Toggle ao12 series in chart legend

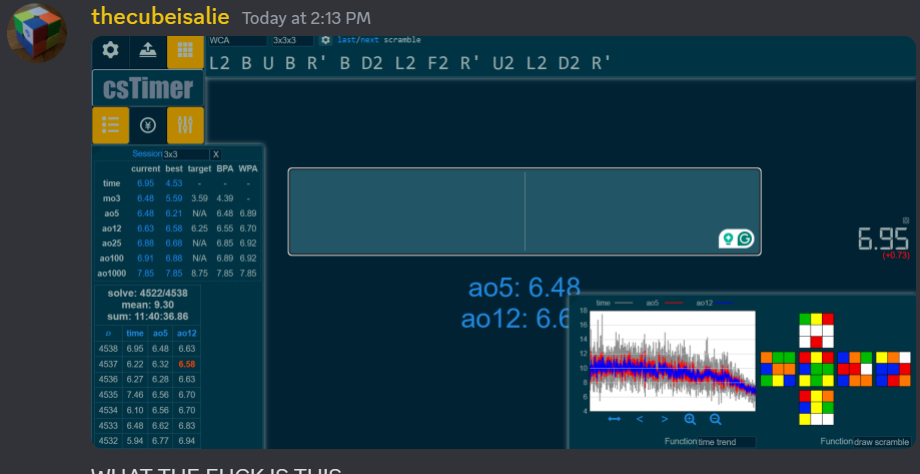[x=714, y=303]
